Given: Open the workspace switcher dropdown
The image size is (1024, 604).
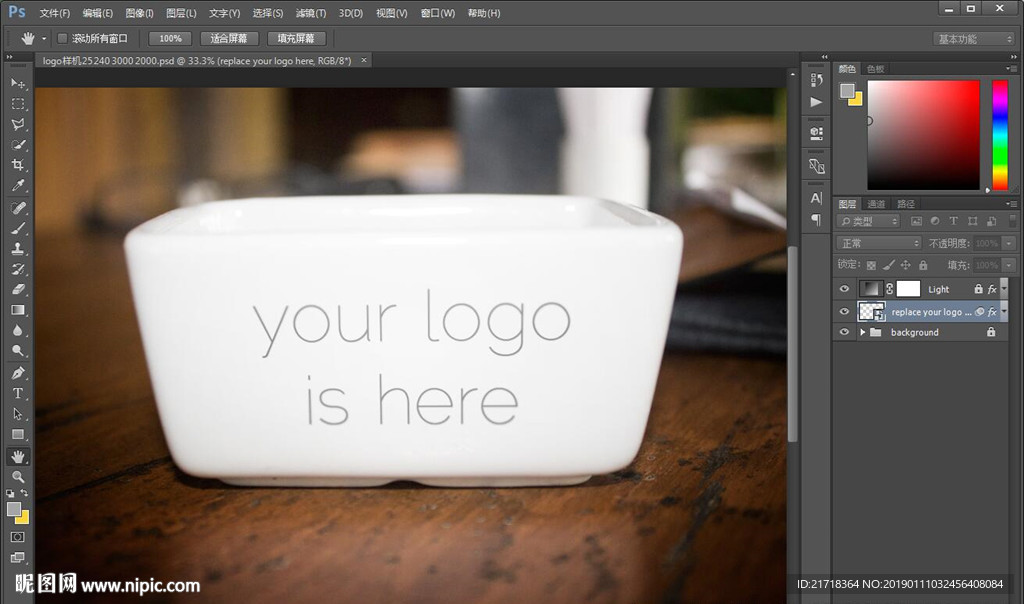Looking at the screenshot, I should (974, 39).
